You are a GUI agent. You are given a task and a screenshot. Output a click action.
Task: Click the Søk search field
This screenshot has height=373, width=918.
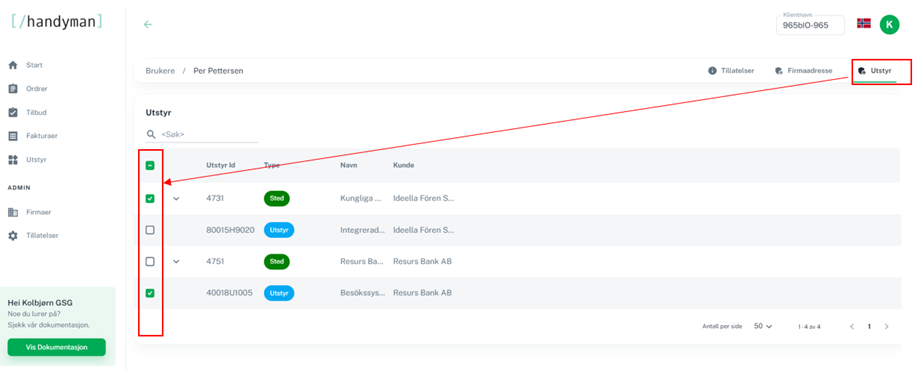coord(202,134)
